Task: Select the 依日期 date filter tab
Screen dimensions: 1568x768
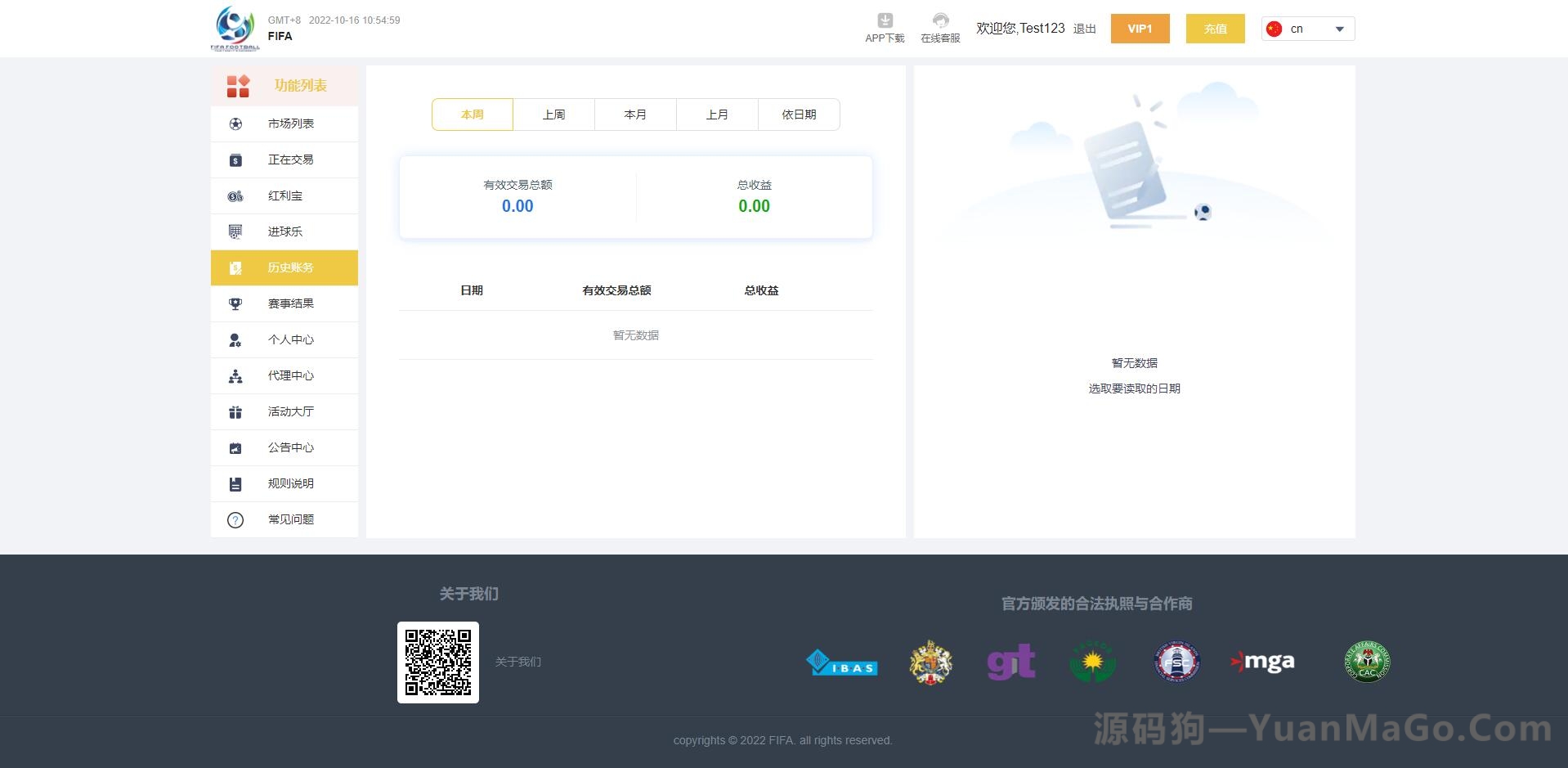Action: coord(799,115)
